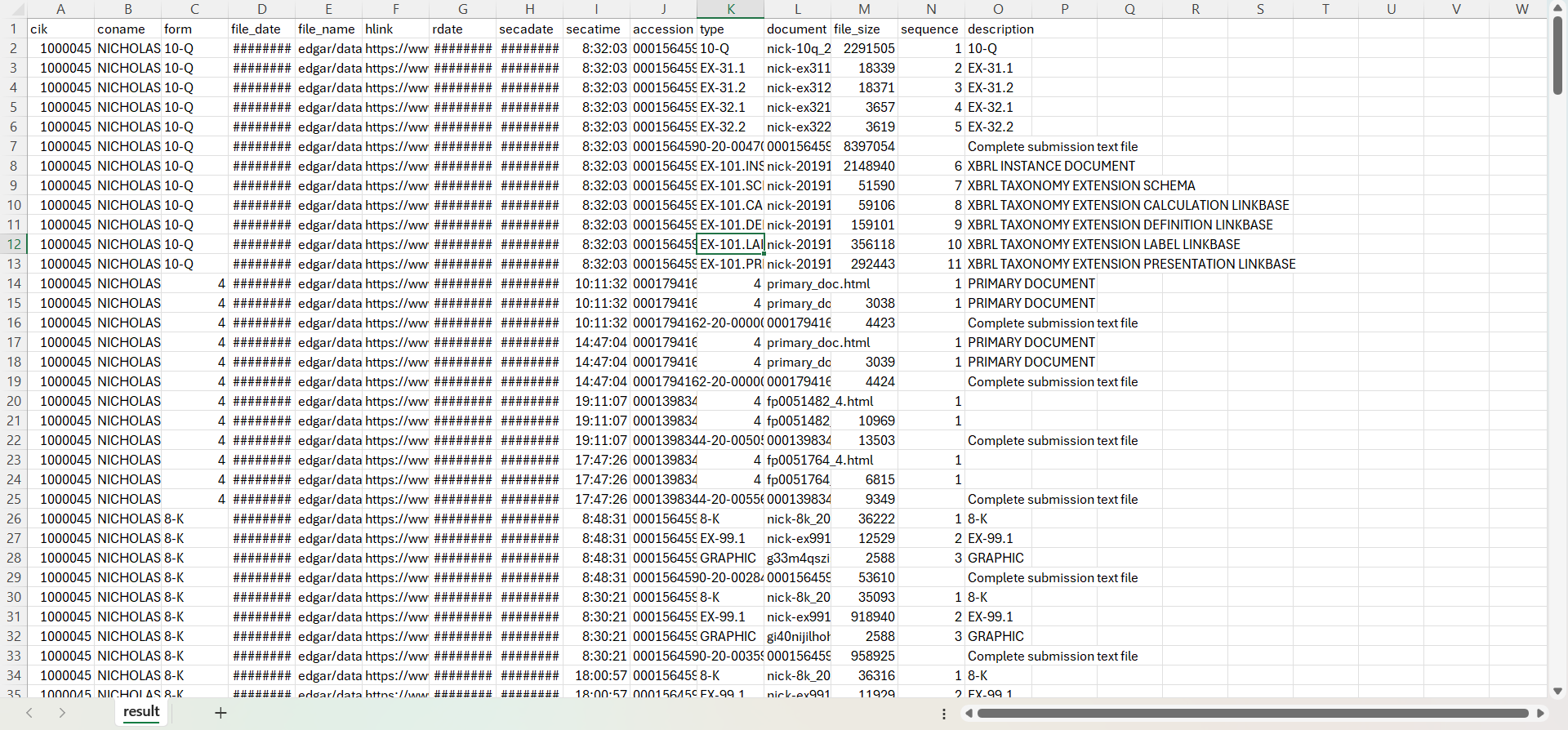The height and width of the screenshot is (730, 1568).
Task: Select the result sheet tab
Action: click(x=141, y=712)
